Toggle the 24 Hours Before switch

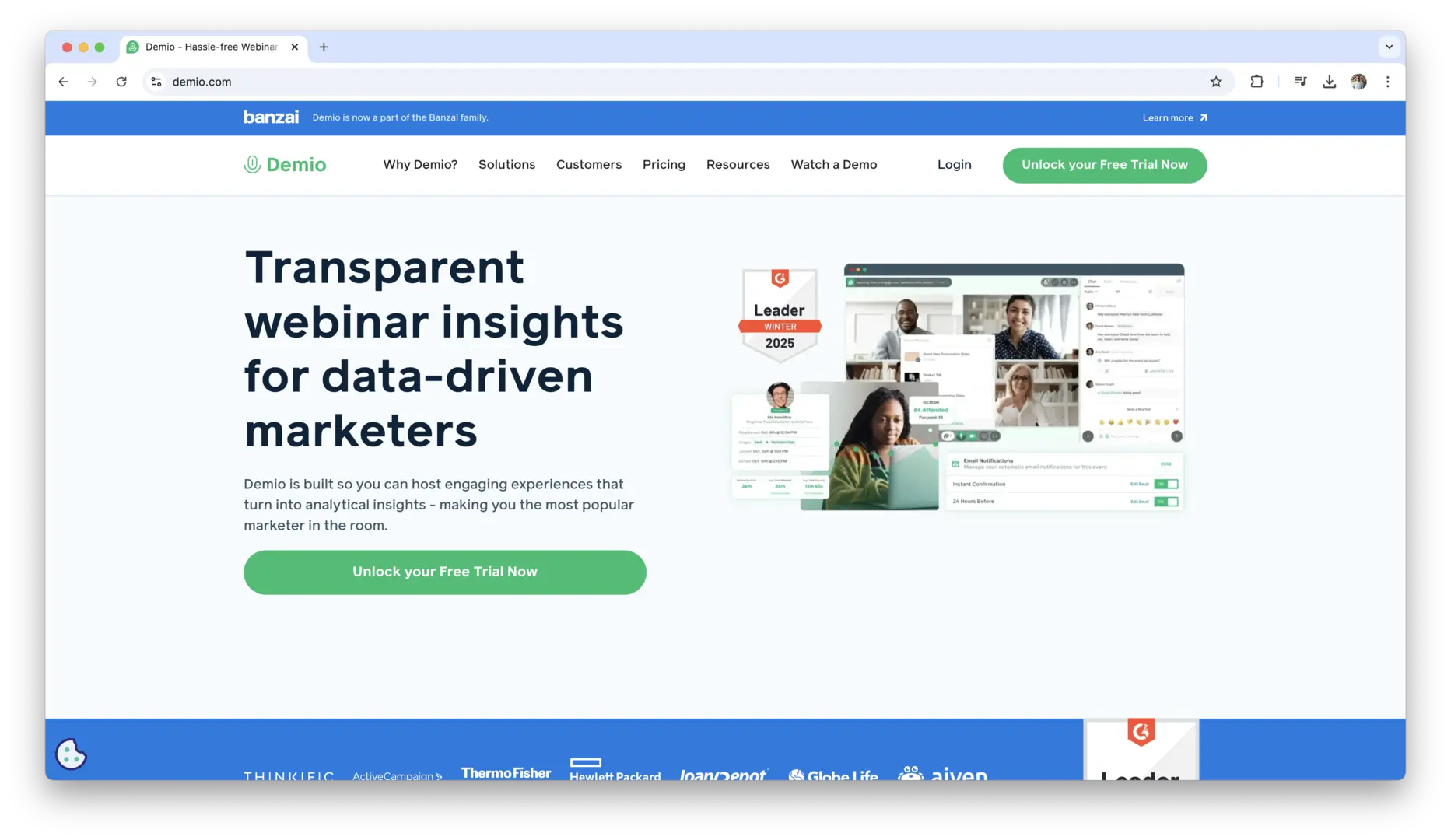coord(1166,502)
